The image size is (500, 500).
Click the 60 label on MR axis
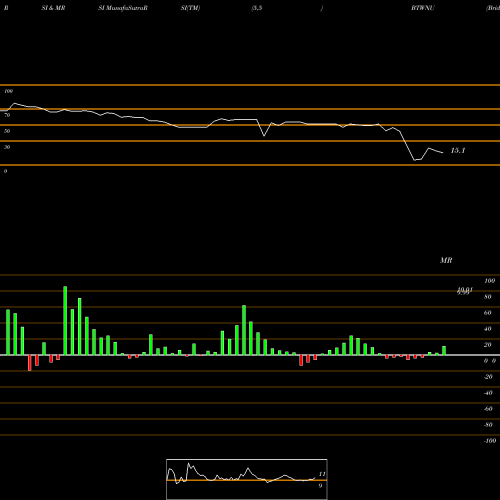pyautogui.click(x=488, y=313)
